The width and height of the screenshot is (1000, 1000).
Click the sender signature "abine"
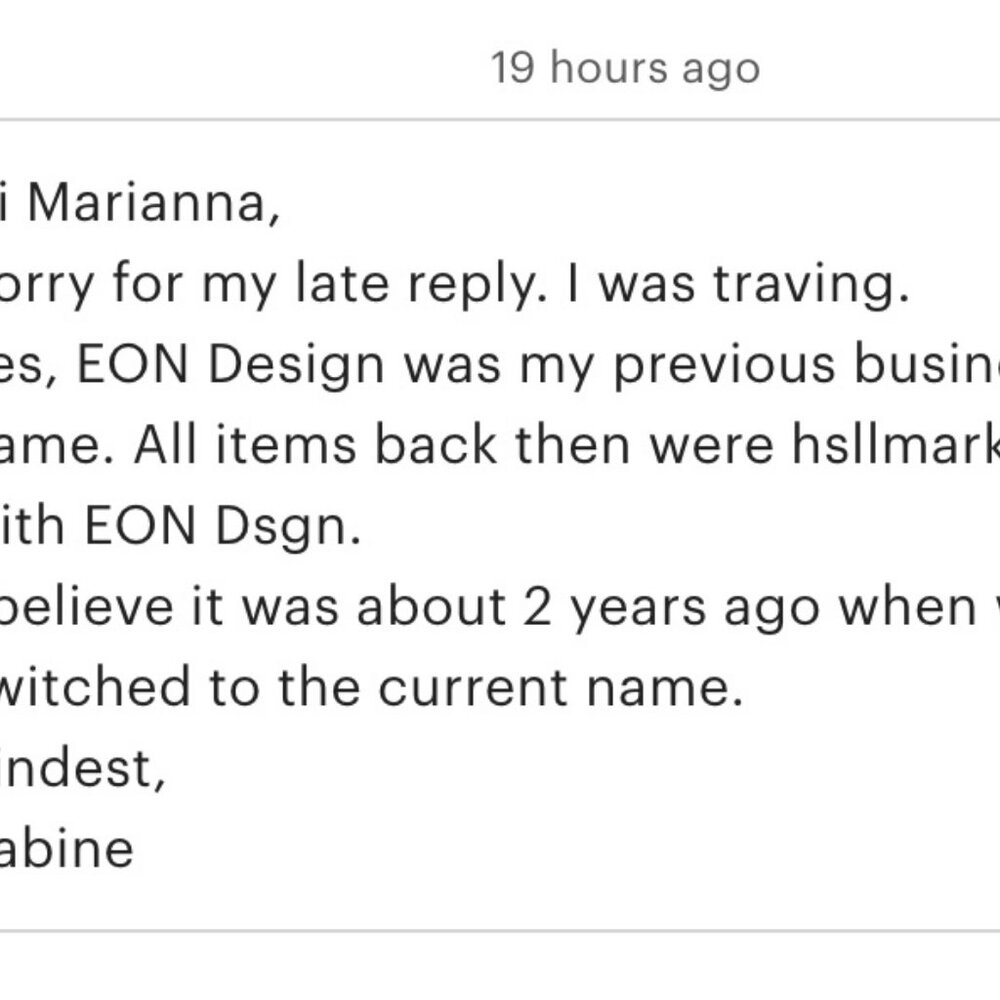[x=66, y=848]
